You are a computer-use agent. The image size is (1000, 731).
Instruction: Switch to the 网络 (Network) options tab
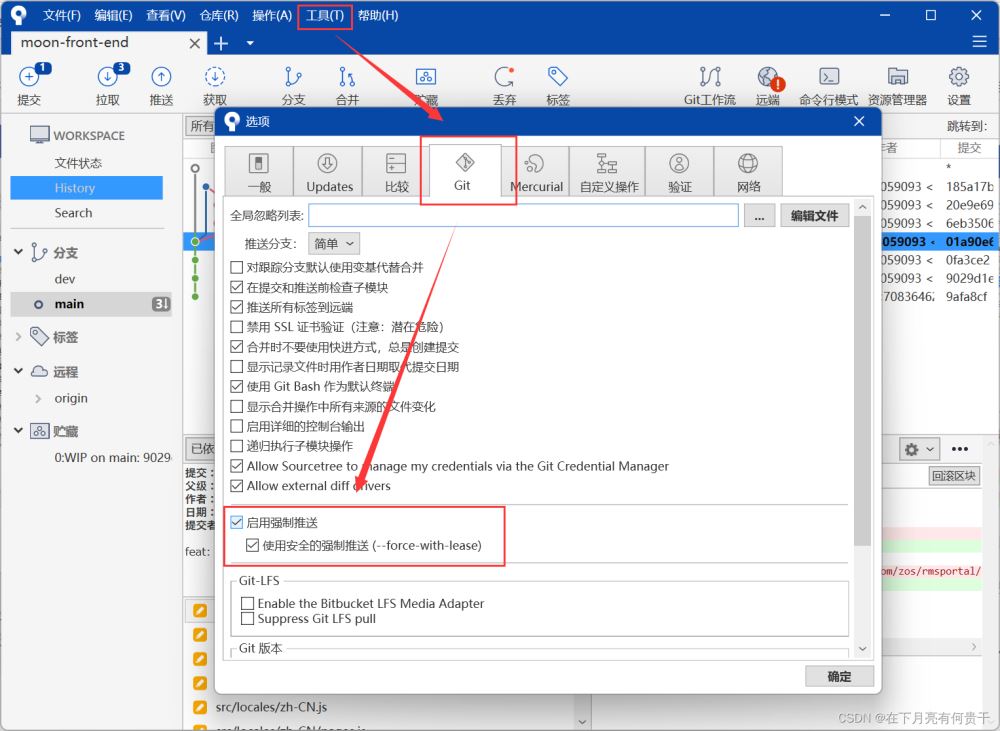pyautogui.click(x=748, y=171)
